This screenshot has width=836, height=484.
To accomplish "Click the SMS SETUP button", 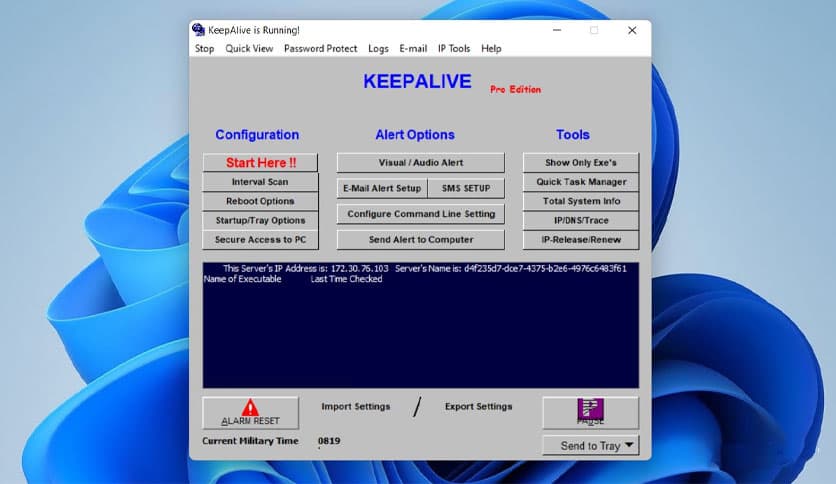I will (466, 188).
